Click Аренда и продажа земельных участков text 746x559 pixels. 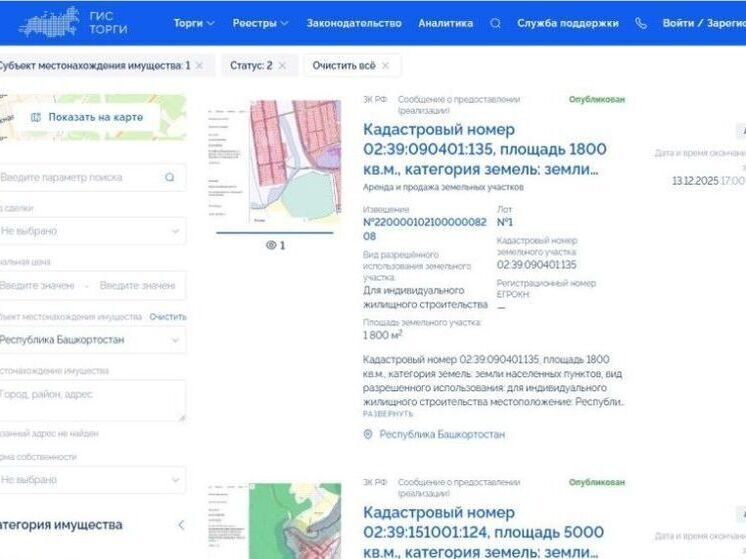click(x=443, y=187)
